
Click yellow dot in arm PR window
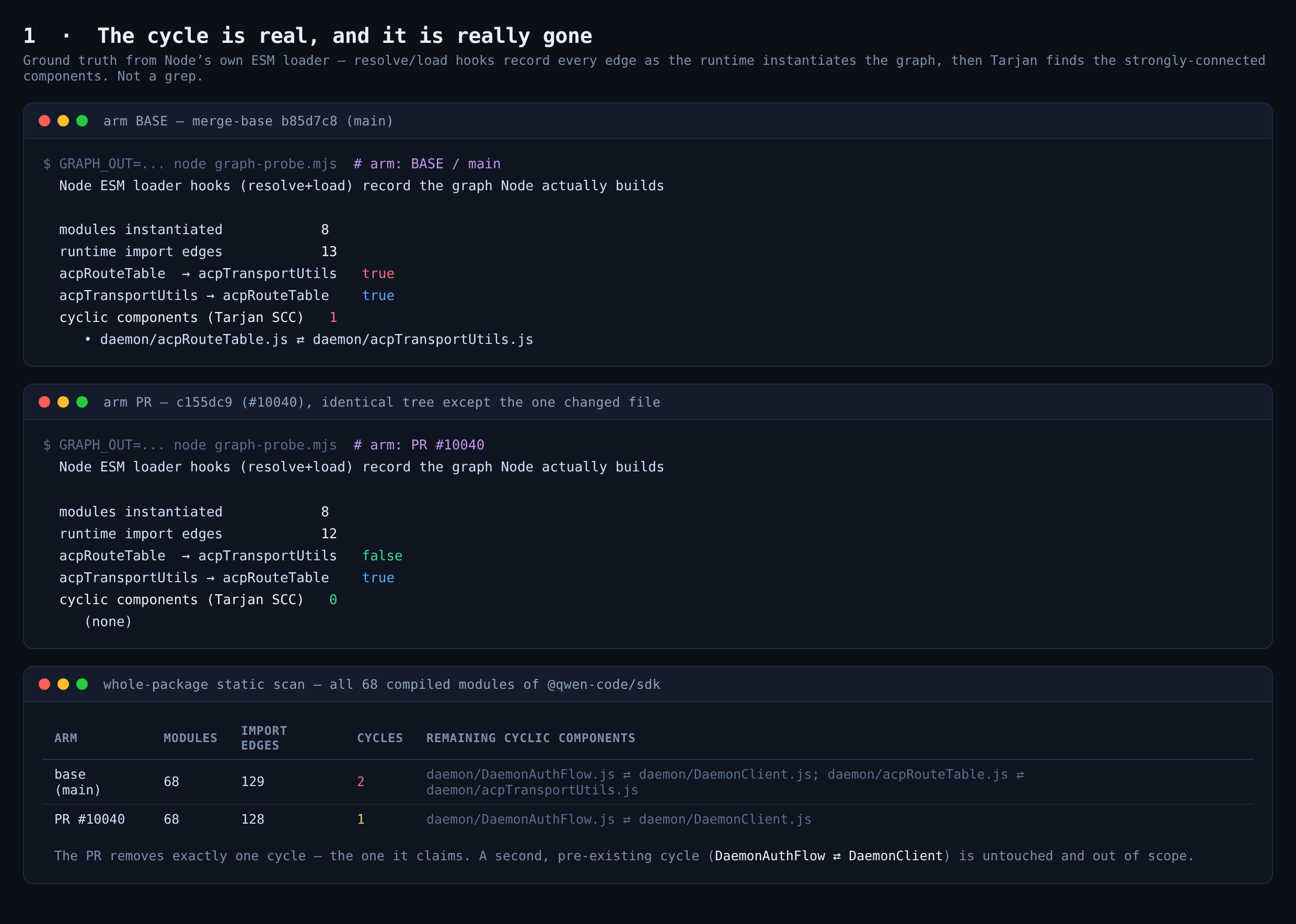pos(63,402)
